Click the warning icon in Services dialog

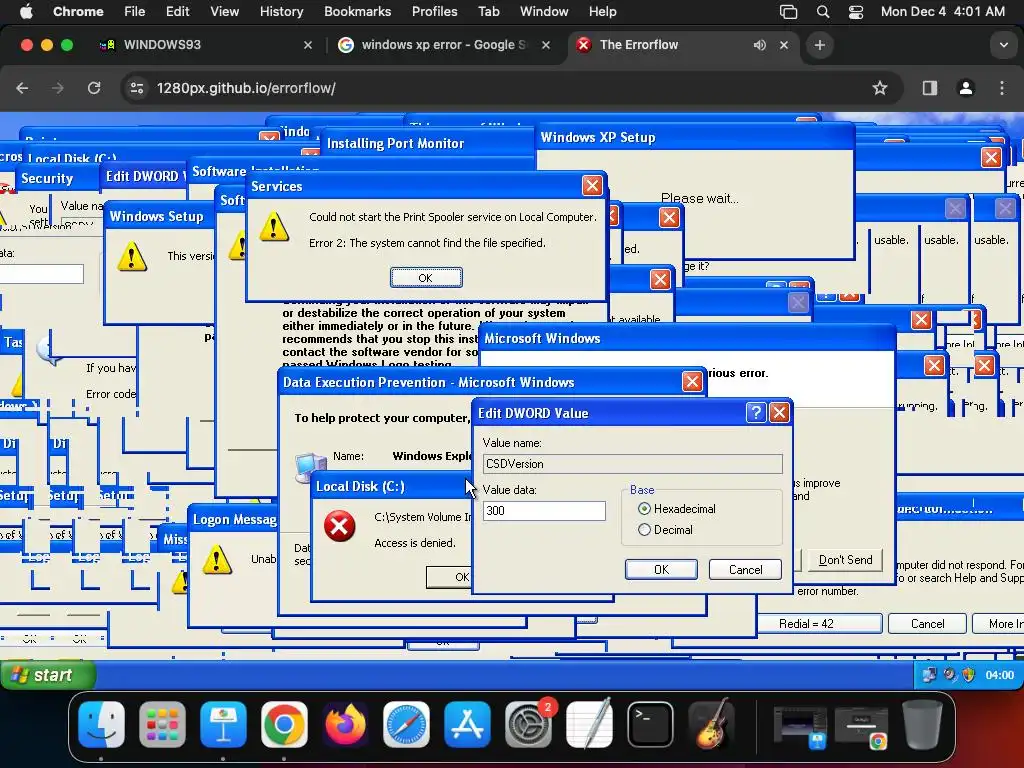[274, 227]
